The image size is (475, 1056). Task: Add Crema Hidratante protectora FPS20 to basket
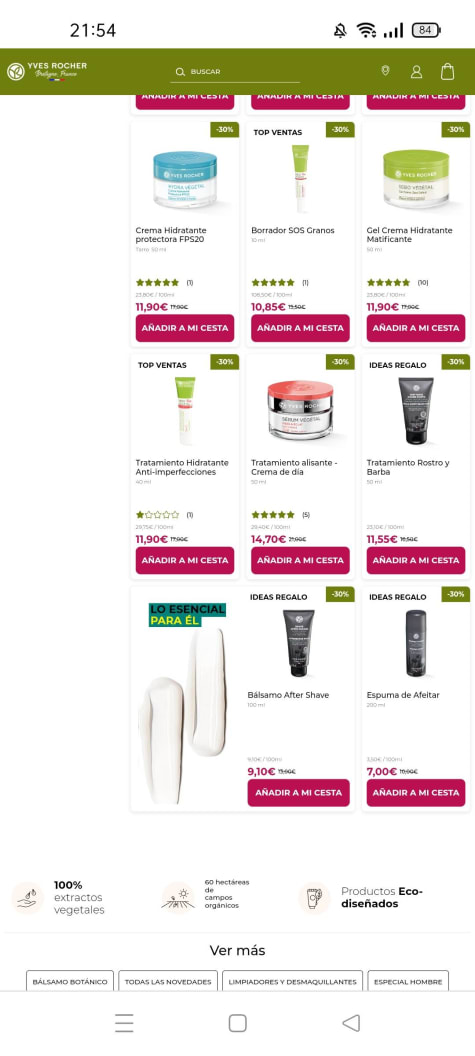(185, 328)
